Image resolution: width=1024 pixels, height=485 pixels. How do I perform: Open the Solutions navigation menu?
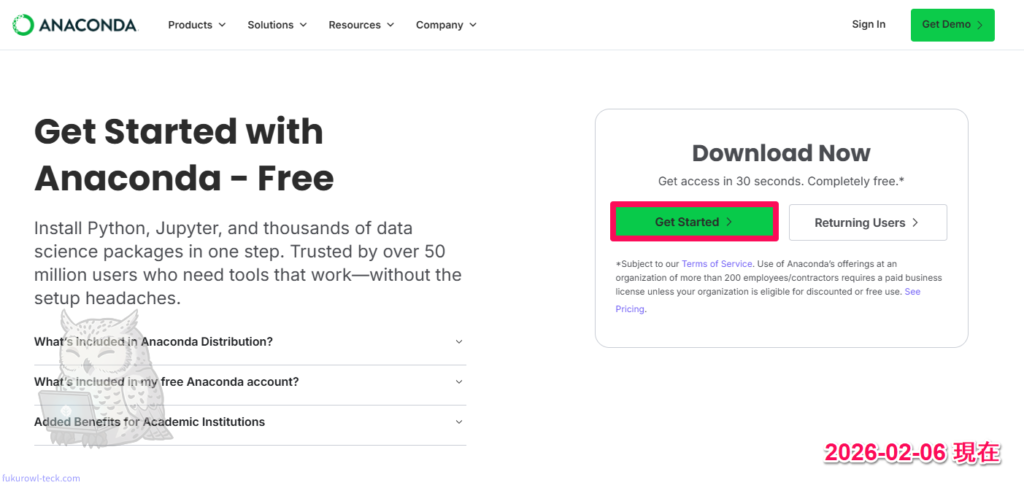(x=278, y=24)
